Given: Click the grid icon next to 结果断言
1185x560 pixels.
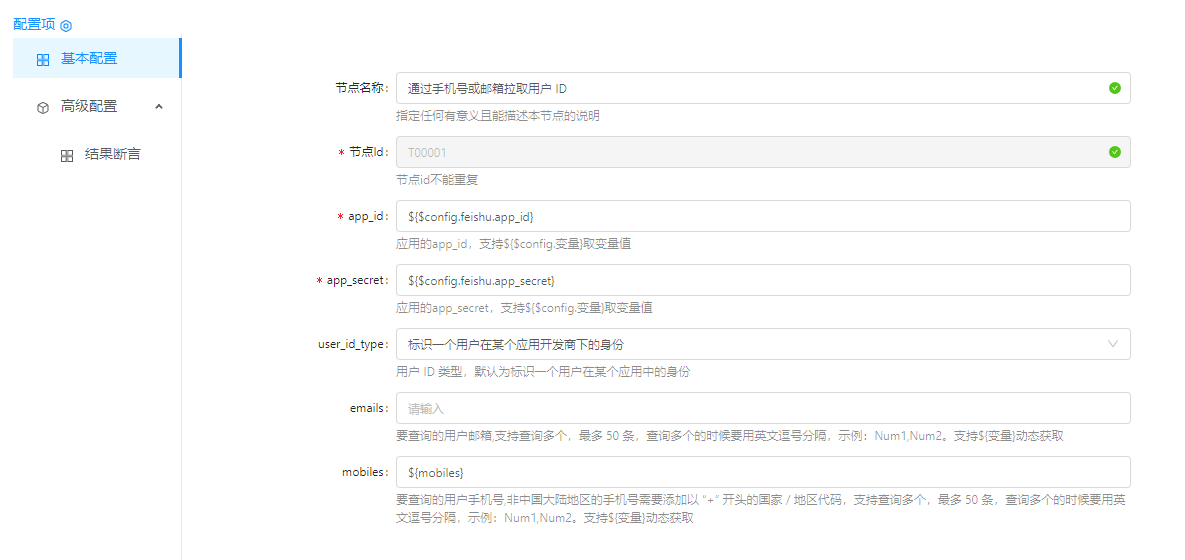Looking at the screenshot, I should 67,156.
